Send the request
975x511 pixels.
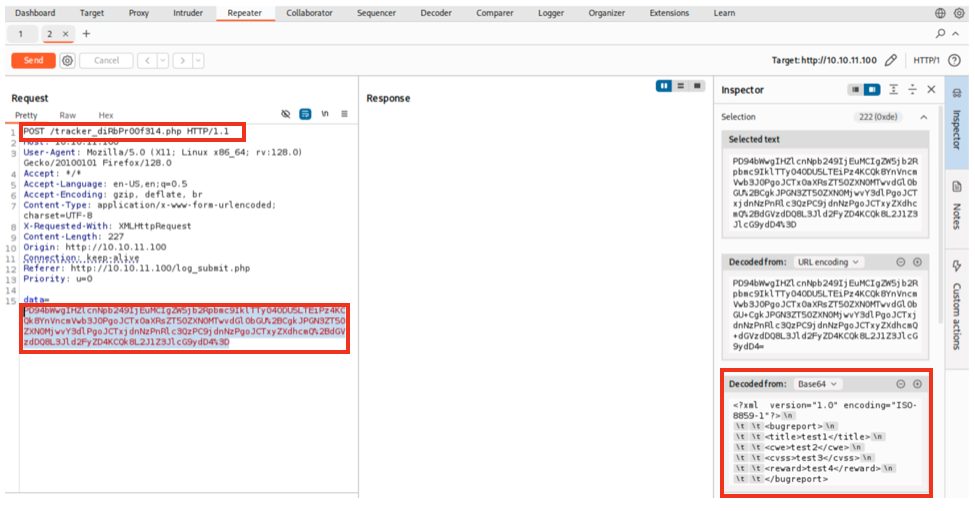34,60
